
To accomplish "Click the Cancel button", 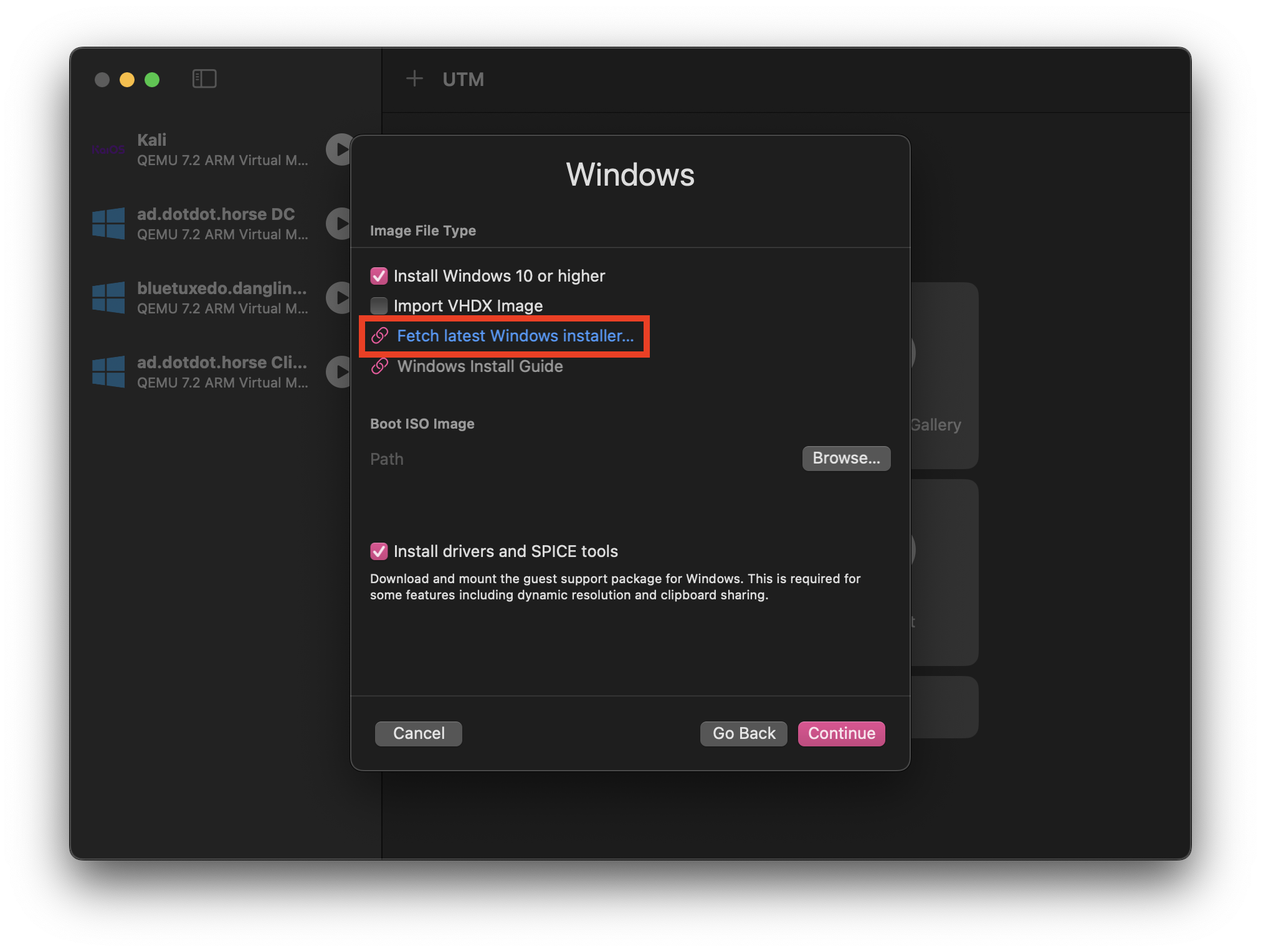I will click(419, 733).
